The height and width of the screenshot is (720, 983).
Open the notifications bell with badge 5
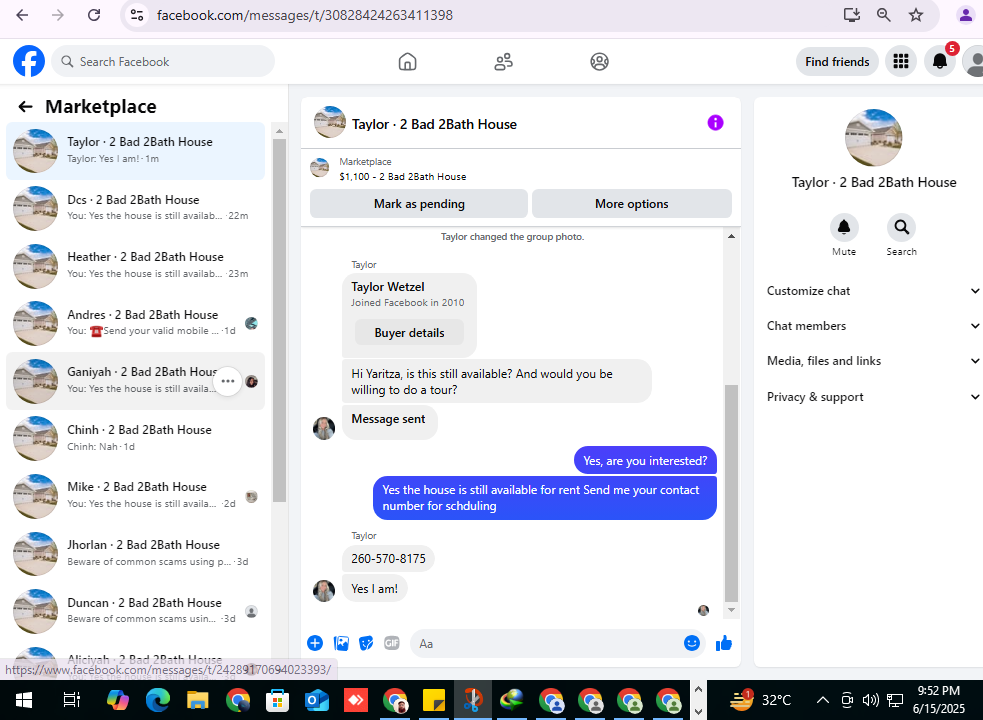(x=940, y=61)
